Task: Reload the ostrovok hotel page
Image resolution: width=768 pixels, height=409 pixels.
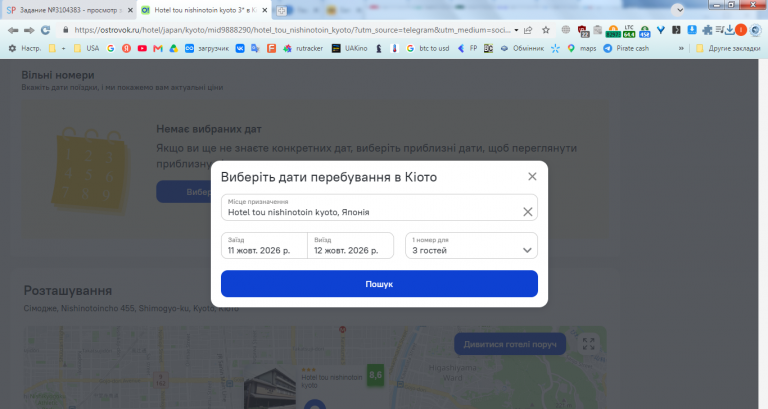Action: [46, 30]
